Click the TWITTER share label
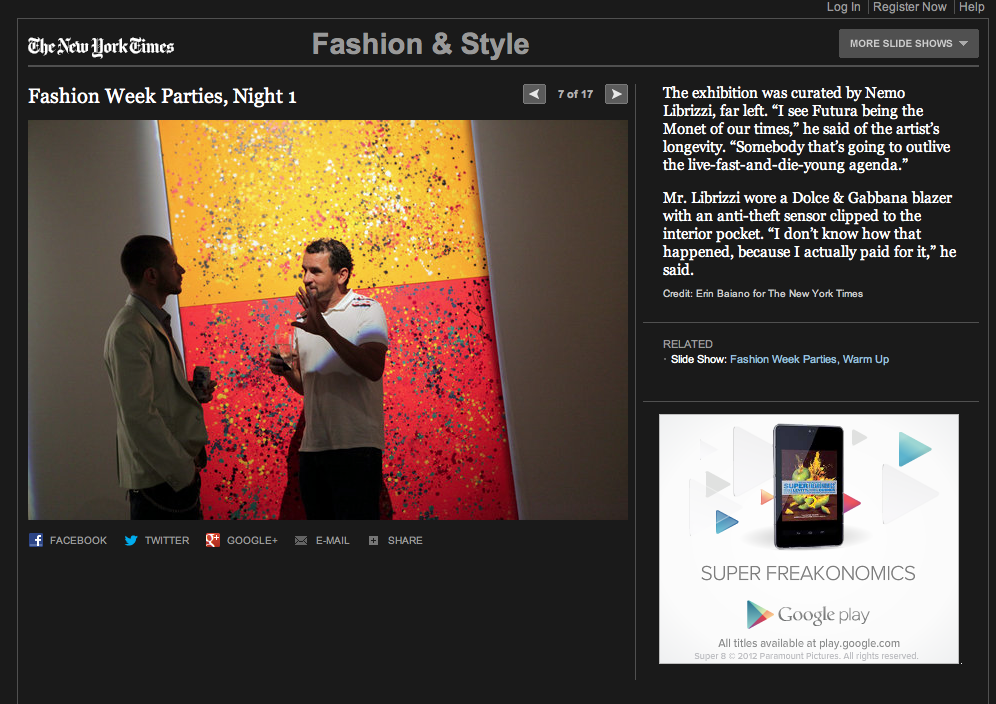Viewport: 996px width, 704px height. click(166, 540)
